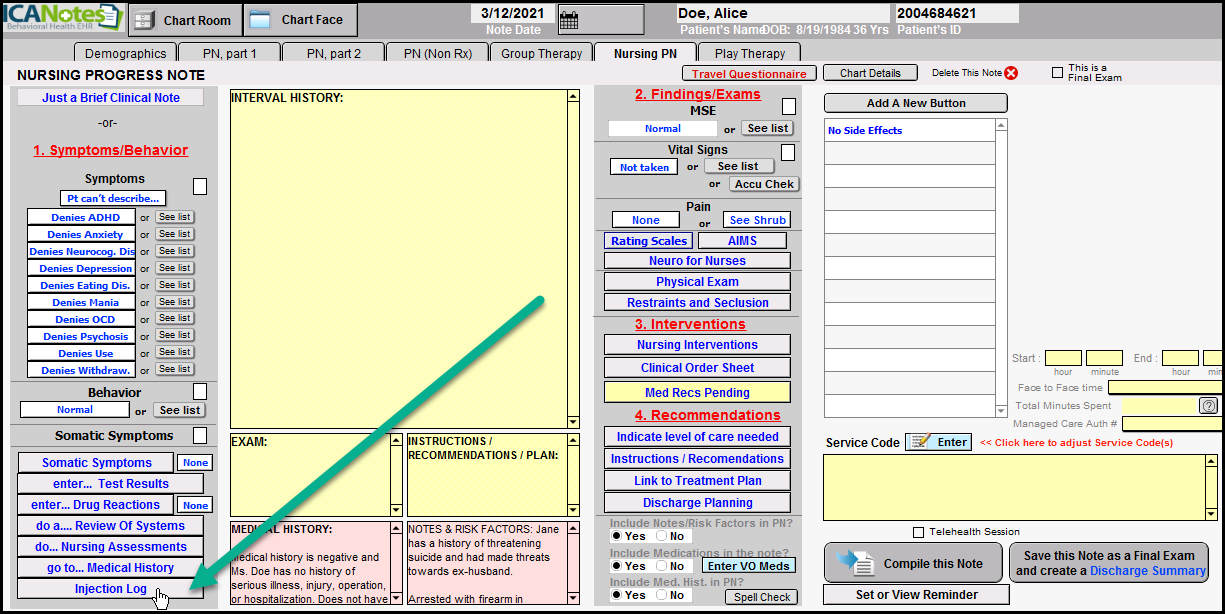Open the calendar date picker icon

tap(569, 20)
